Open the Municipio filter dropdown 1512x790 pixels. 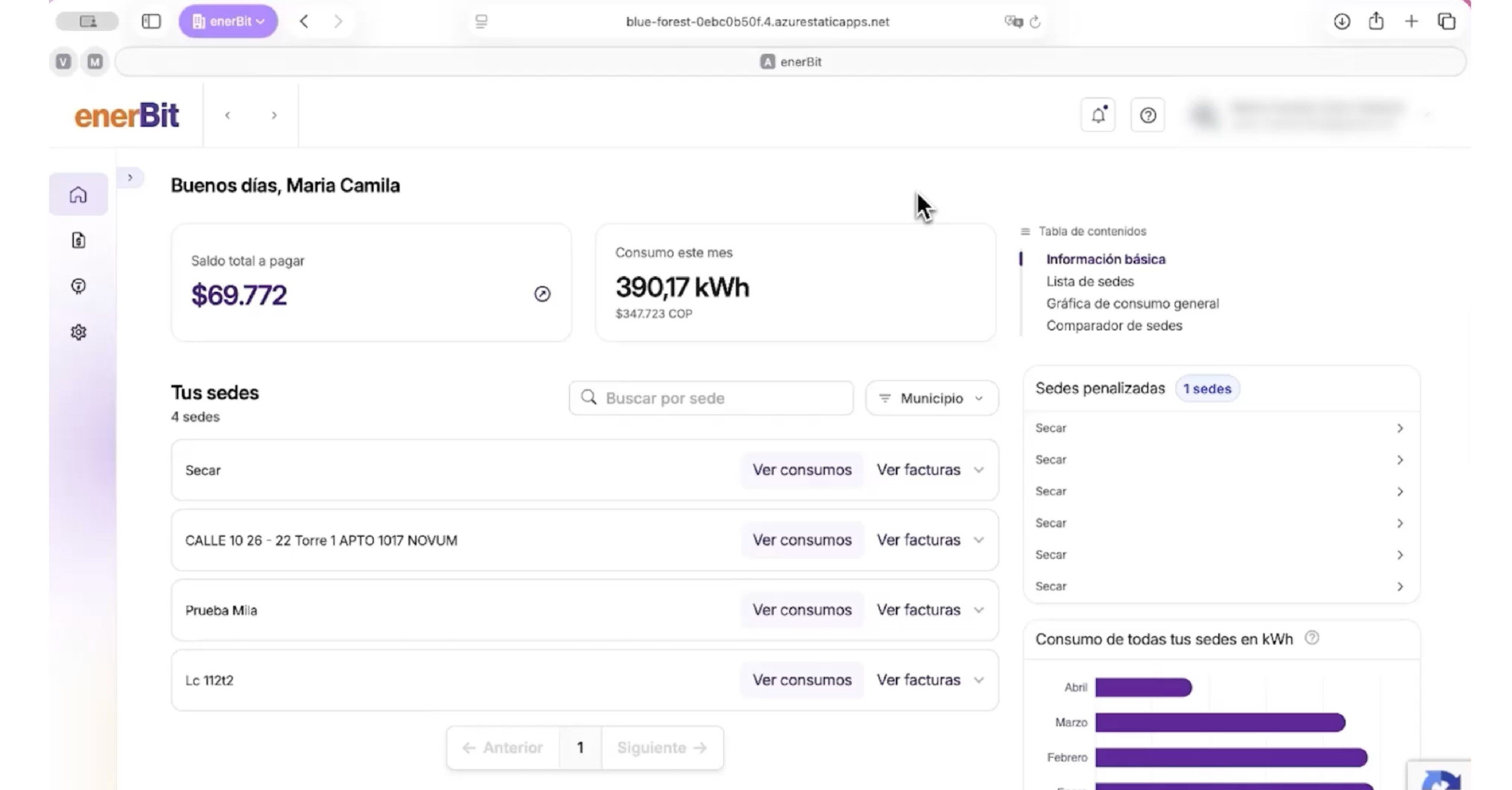click(932, 398)
